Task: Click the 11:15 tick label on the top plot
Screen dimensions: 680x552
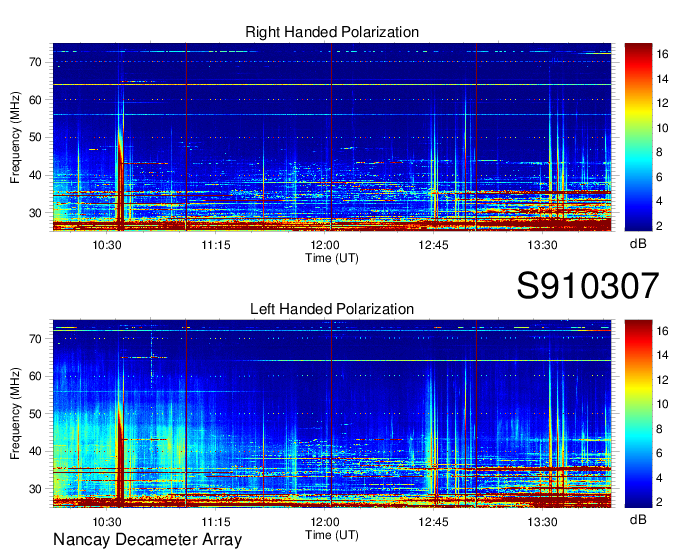Action: 216,245
